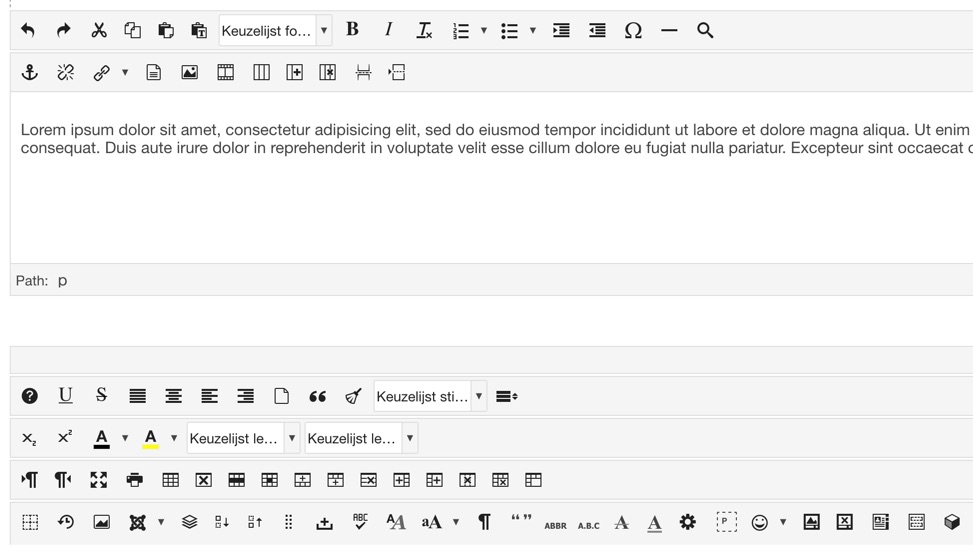
Task: Click the Insert link chain icon
Action: click(102, 73)
